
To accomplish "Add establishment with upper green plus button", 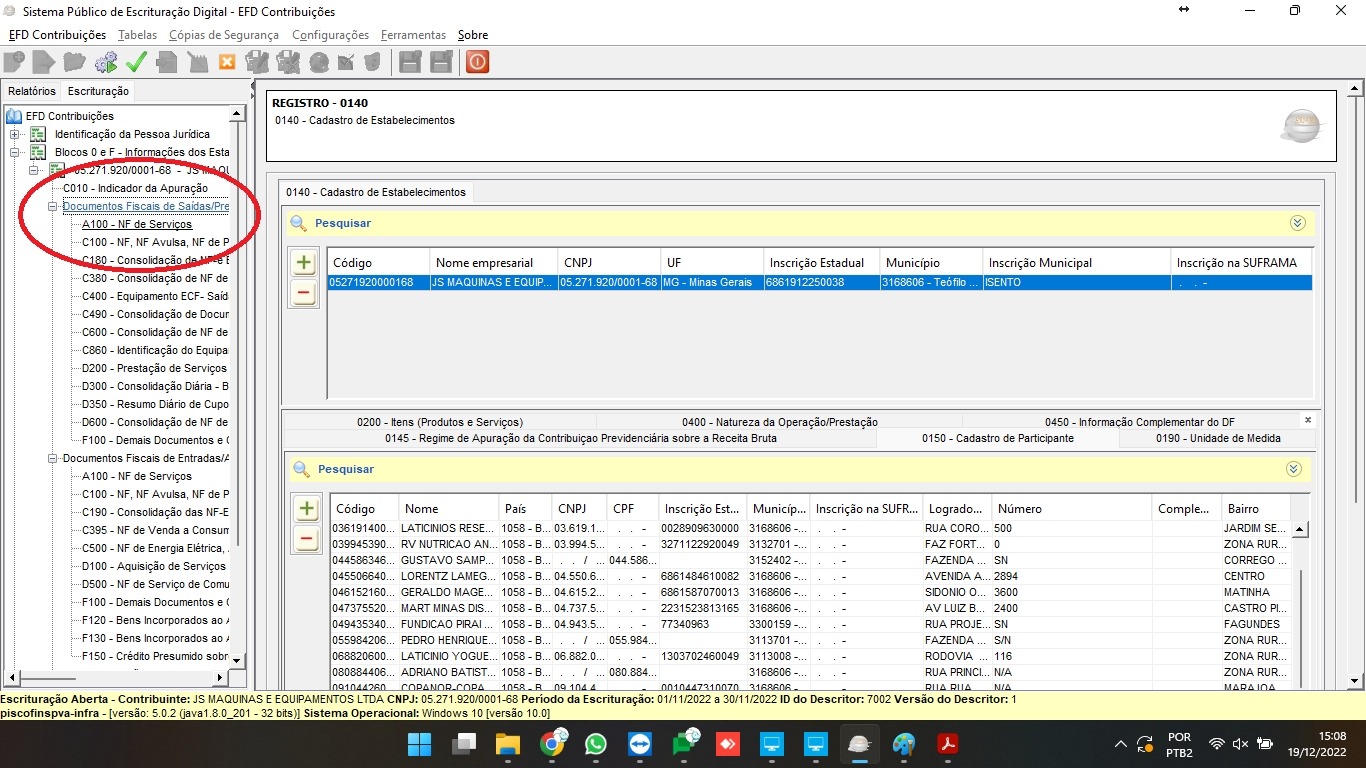I will click(304, 264).
